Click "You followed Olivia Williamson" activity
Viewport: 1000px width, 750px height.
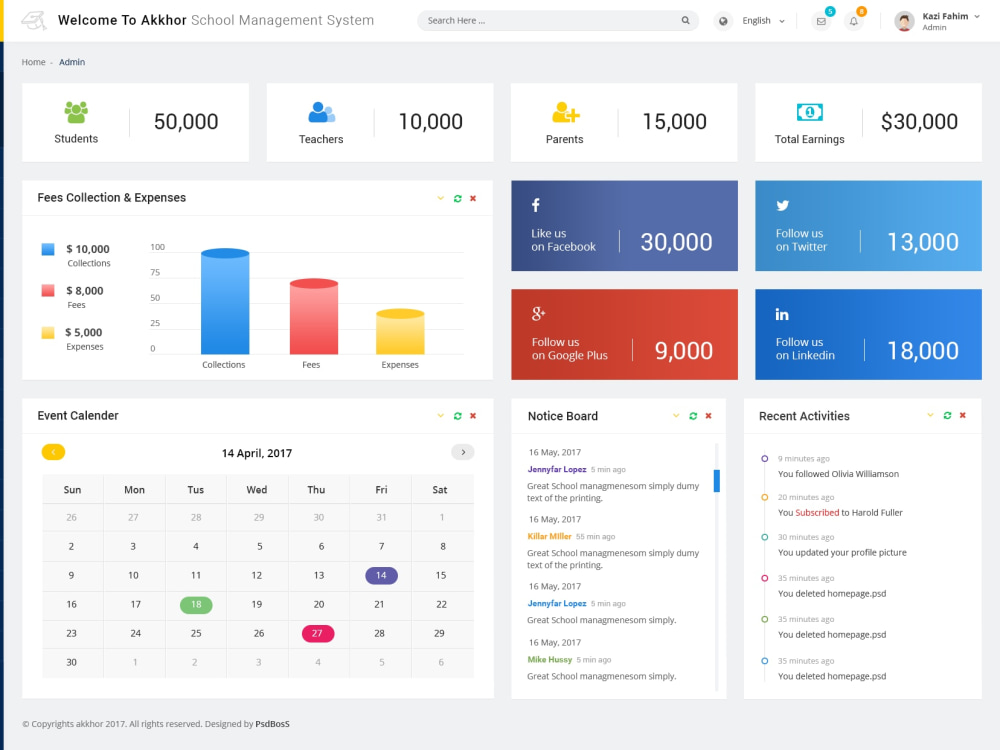click(x=838, y=474)
